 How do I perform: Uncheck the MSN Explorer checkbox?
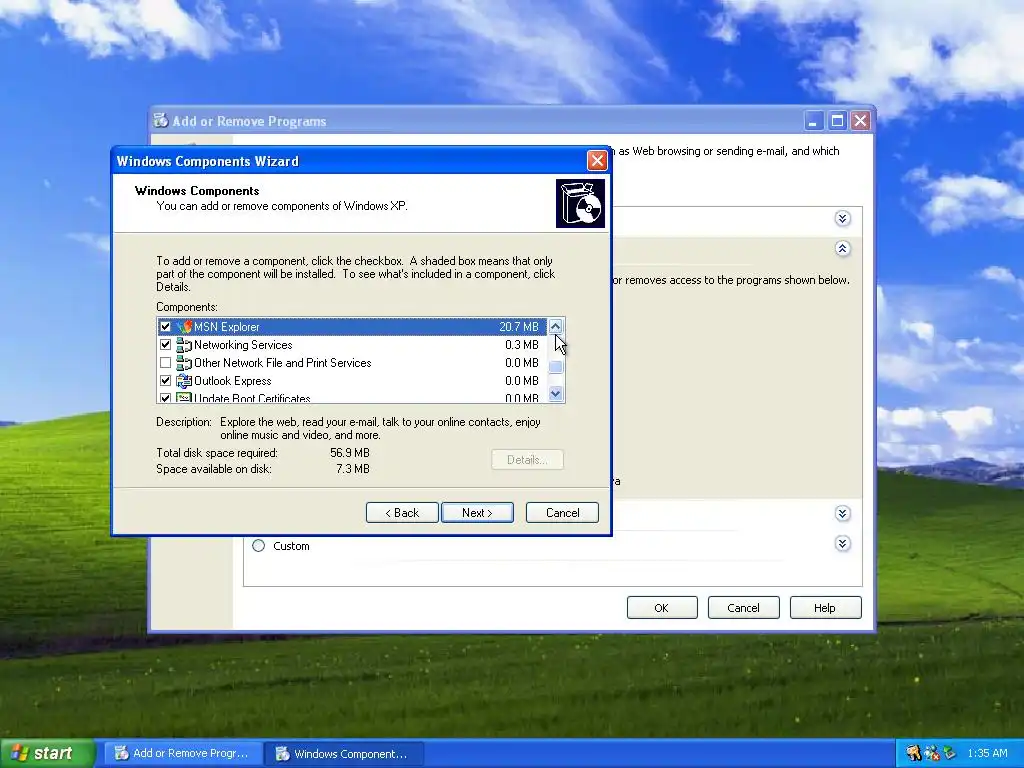pyautogui.click(x=165, y=327)
